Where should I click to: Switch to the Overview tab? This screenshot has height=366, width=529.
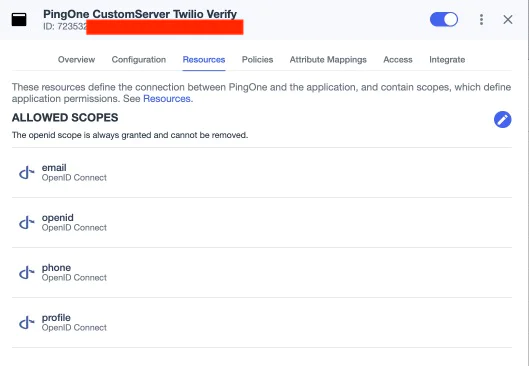[x=76, y=60]
